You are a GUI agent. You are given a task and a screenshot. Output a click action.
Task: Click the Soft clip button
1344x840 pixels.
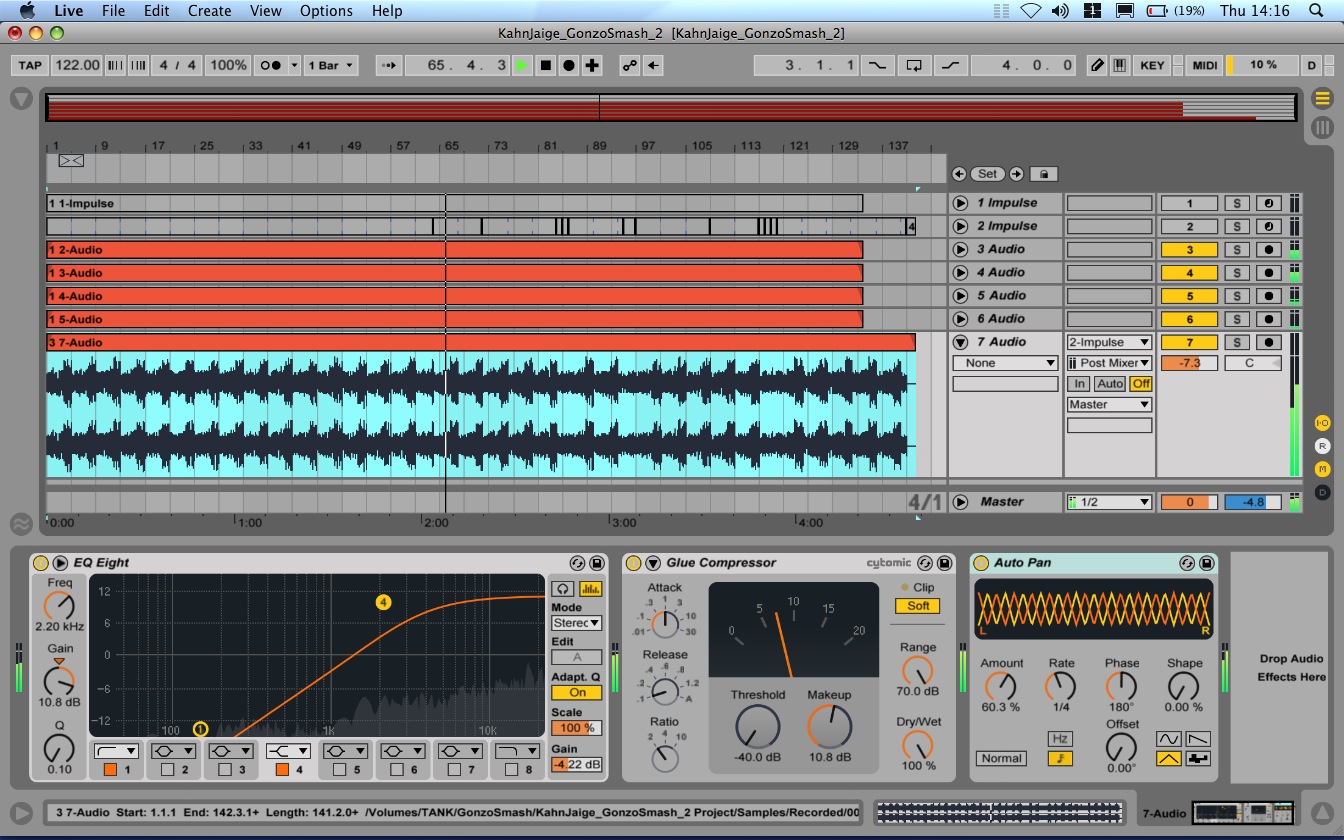tap(918, 606)
